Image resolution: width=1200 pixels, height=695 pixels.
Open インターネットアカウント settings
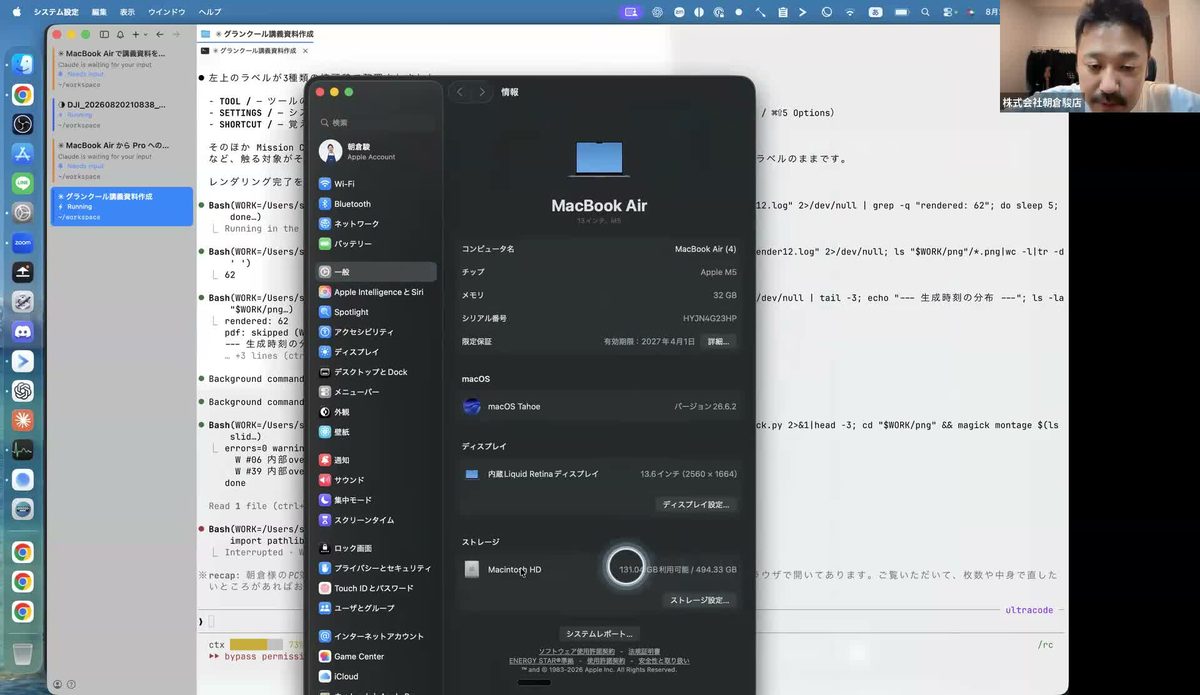pos(376,636)
